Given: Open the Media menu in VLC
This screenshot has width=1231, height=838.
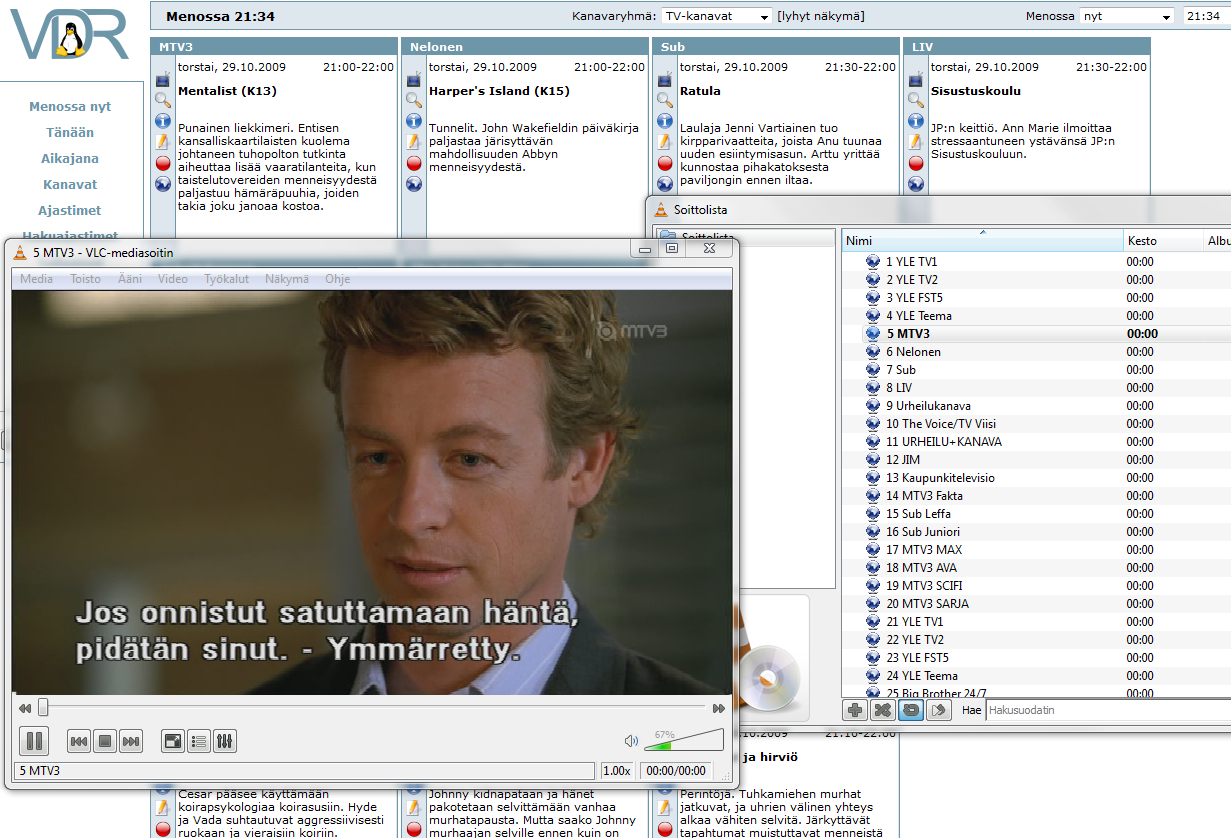Looking at the screenshot, I should (x=37, y=279).
